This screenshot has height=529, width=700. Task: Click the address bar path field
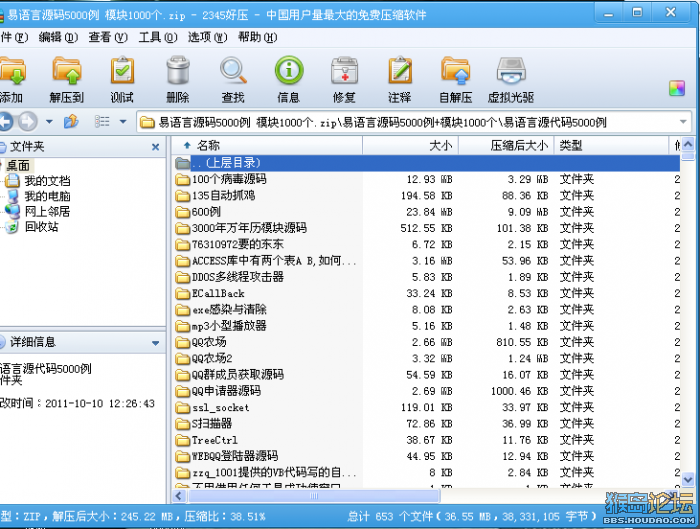pos(414,122)
